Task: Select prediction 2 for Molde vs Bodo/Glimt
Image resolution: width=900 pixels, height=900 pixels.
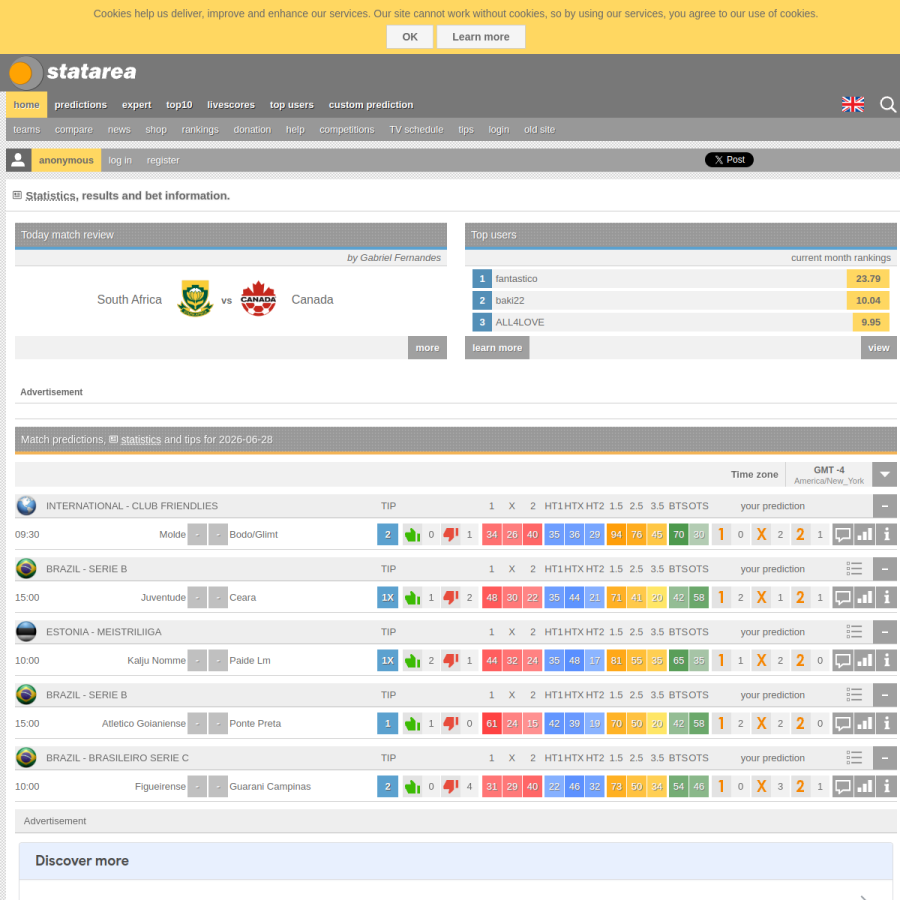Action: [800, 534]
